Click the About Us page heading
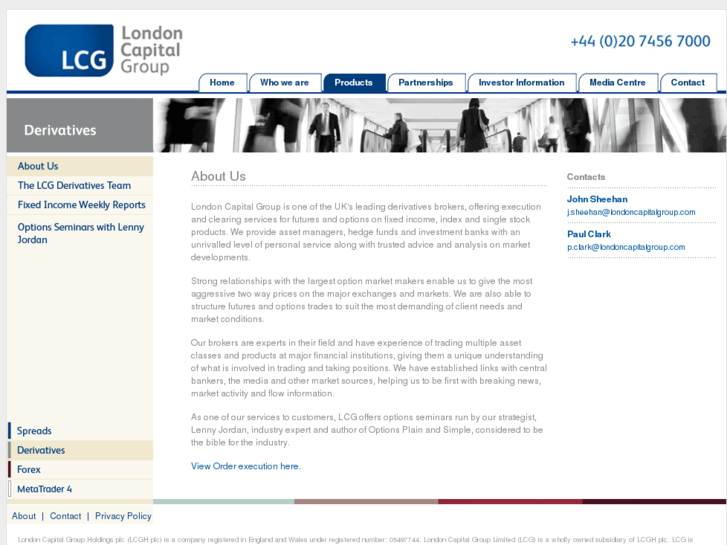 pos(218,176)
